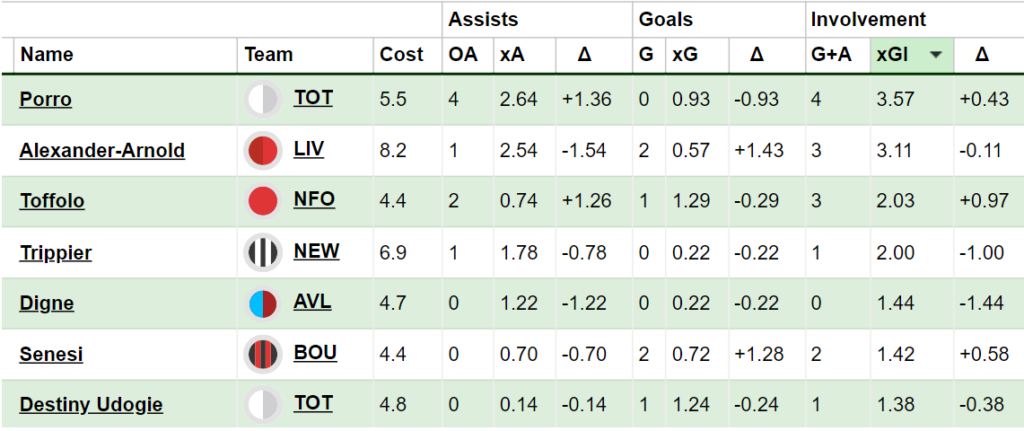Image resolution: width=1024 pixels, height=431 pixels.
Task: Sort table by Name column header
Action: [x=47, y=56]
